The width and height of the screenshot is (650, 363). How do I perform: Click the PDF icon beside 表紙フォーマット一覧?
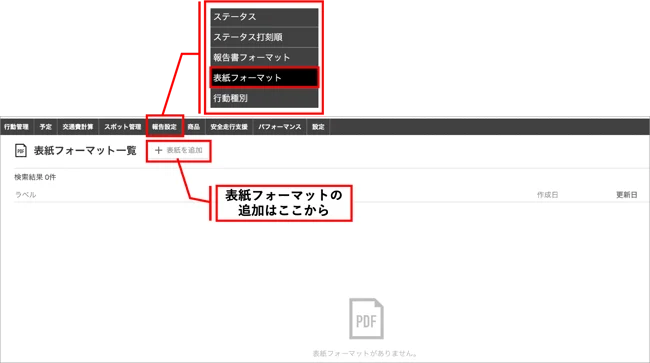21,151
